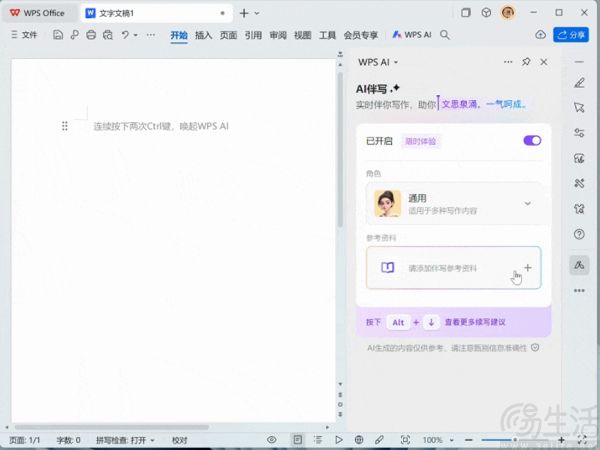Switch to the 页面 tab
This screenshot has width=600, height=450.
(228, 35)
